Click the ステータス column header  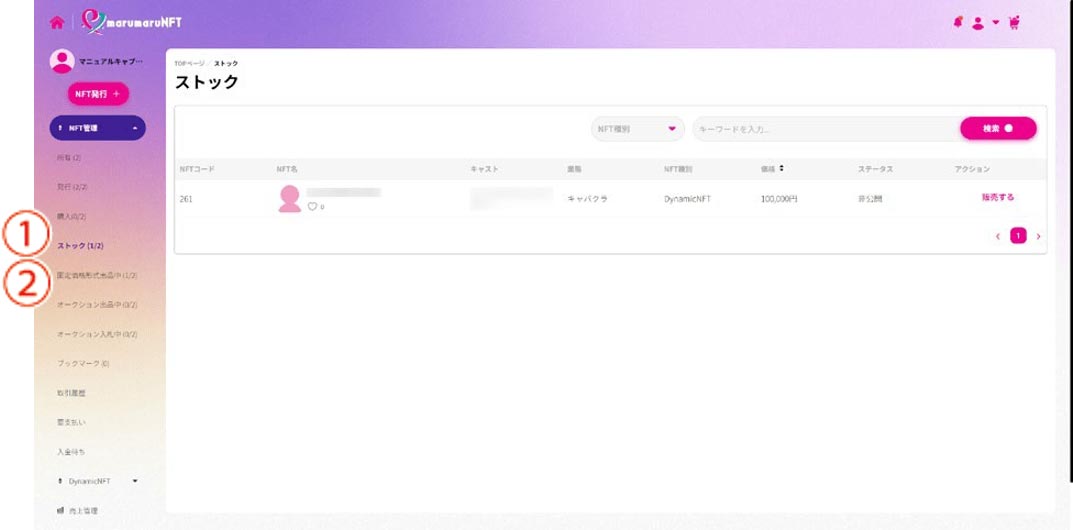coord(875,169)
